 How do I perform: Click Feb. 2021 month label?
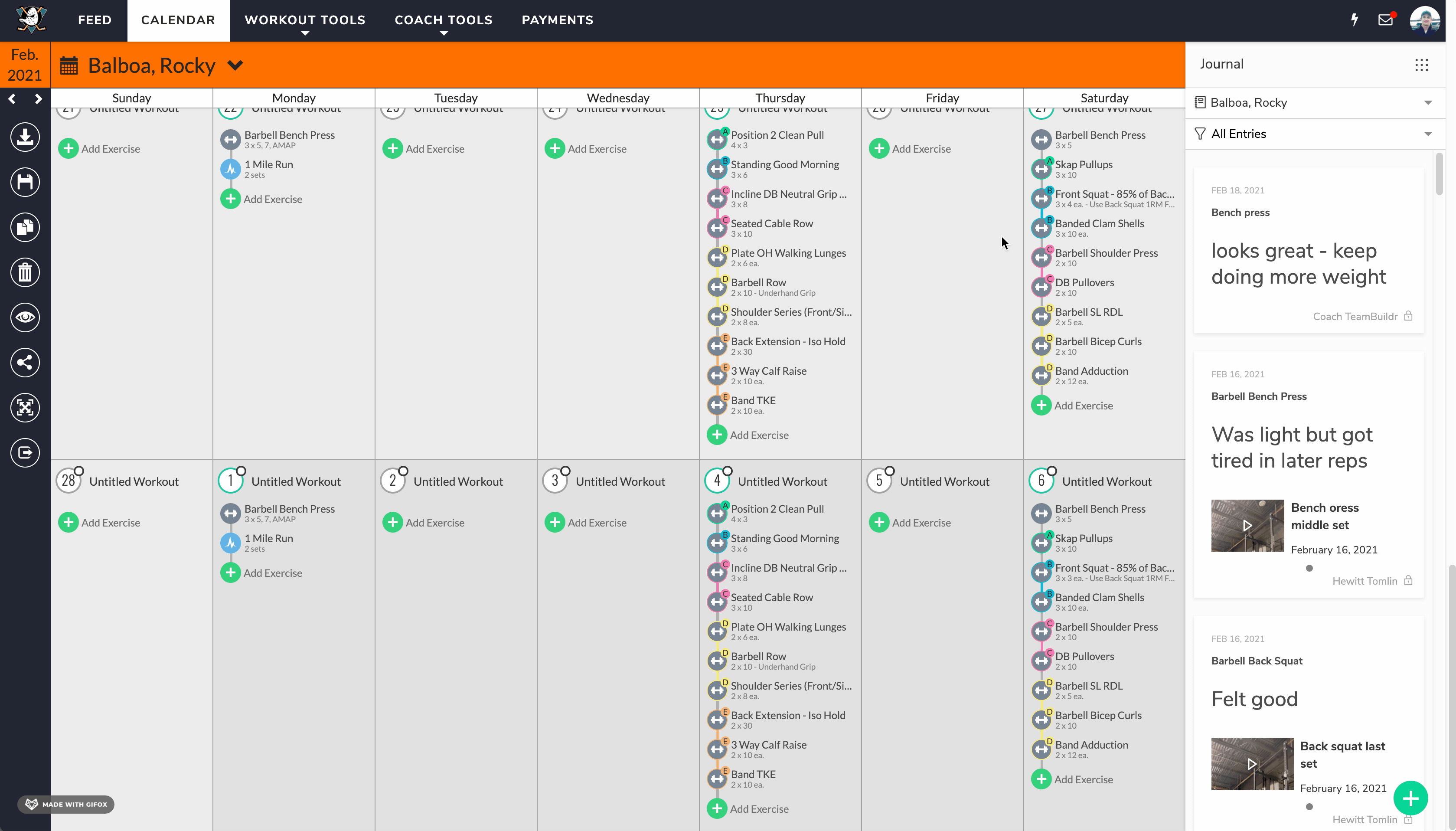coord(25,65)
